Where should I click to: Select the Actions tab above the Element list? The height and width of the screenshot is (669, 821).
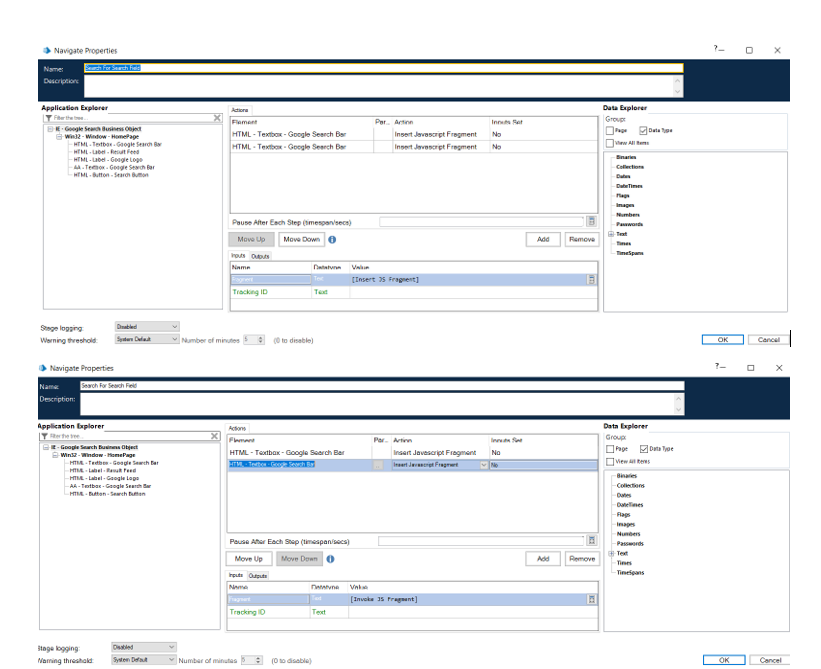[x=240, y=110]
